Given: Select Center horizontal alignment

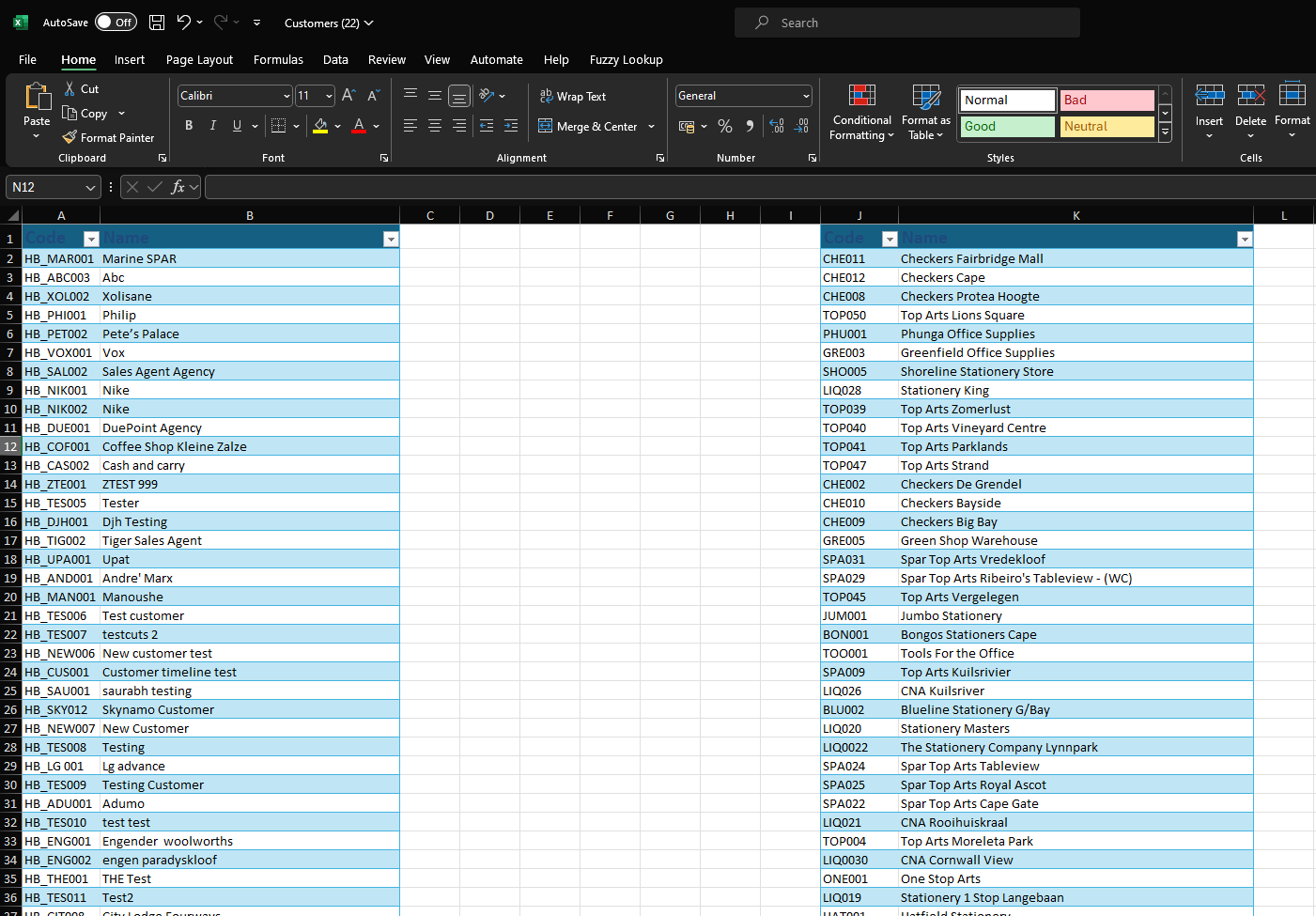Looking at the screenshot, I should 435,126.
